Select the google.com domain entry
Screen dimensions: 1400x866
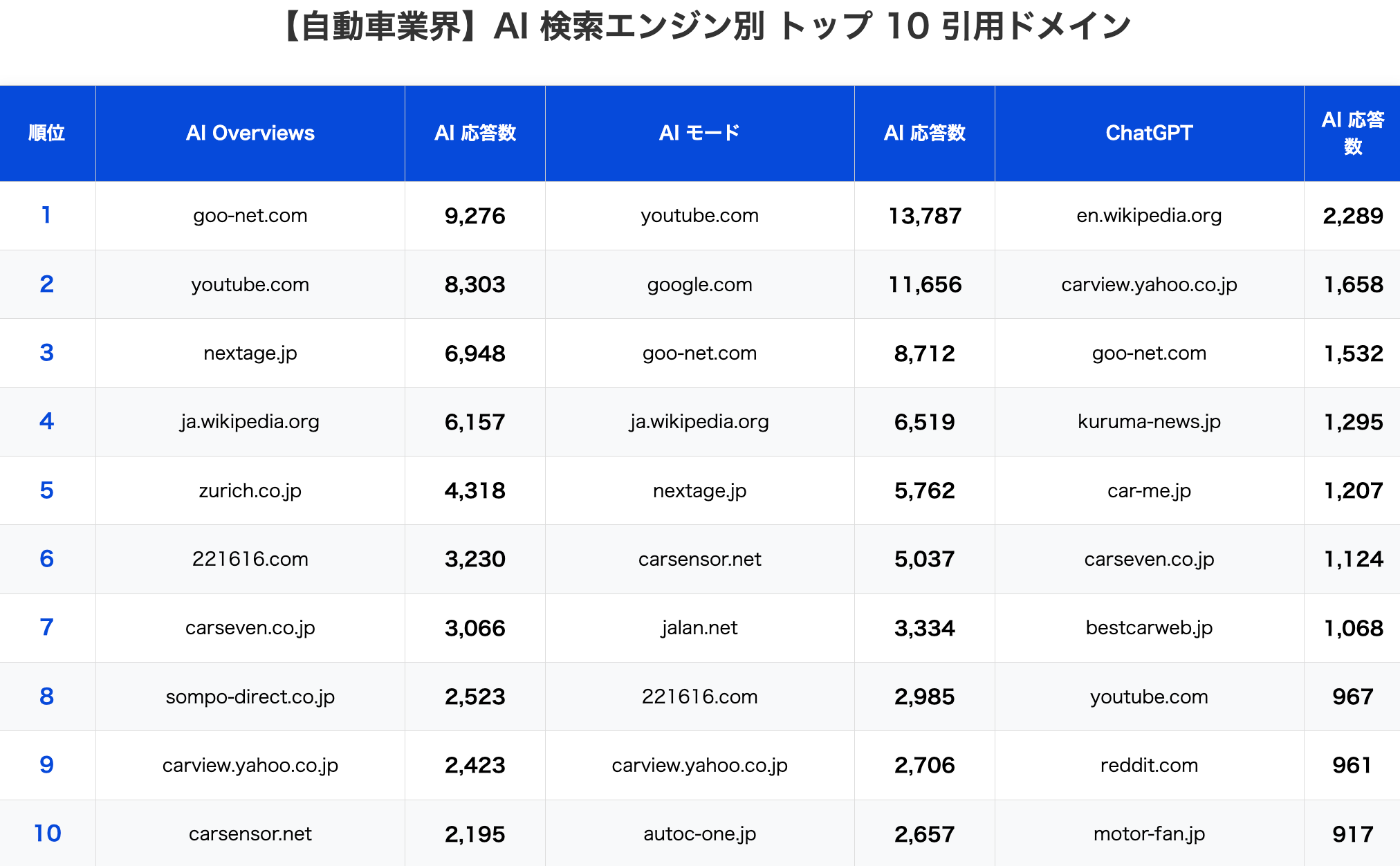coord(699,284)
